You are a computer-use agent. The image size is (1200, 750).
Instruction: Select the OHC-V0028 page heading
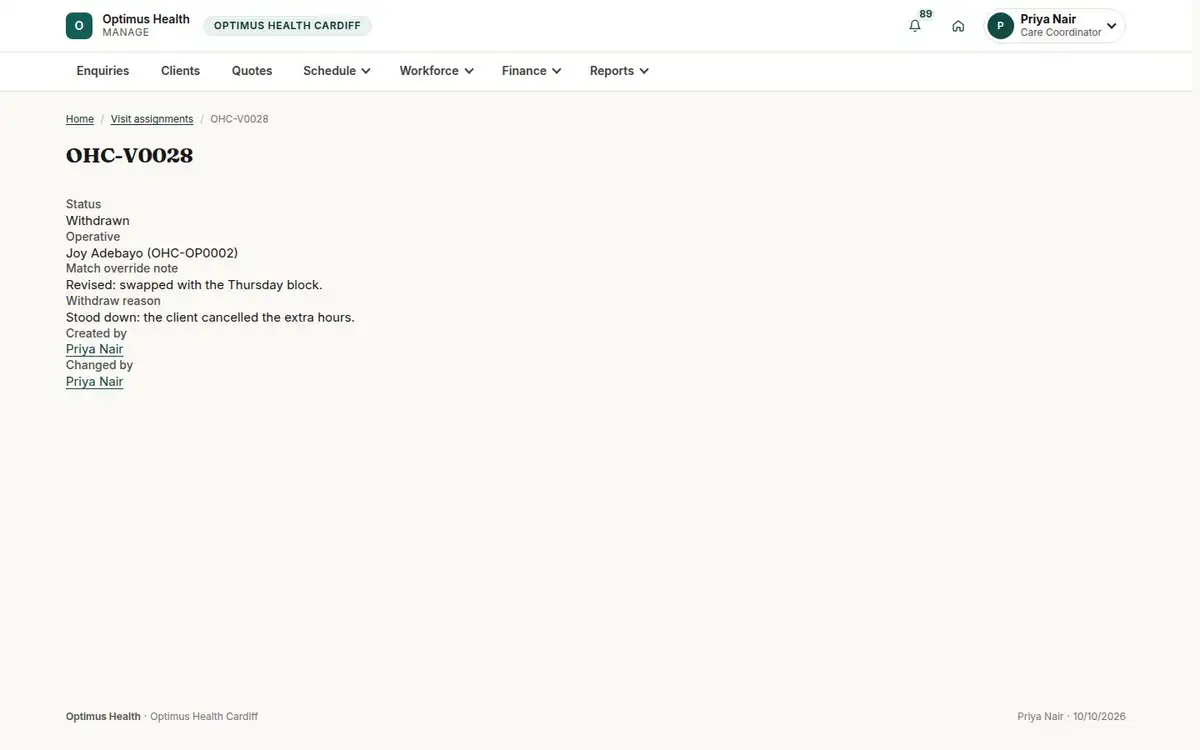[x=130, y=156]
